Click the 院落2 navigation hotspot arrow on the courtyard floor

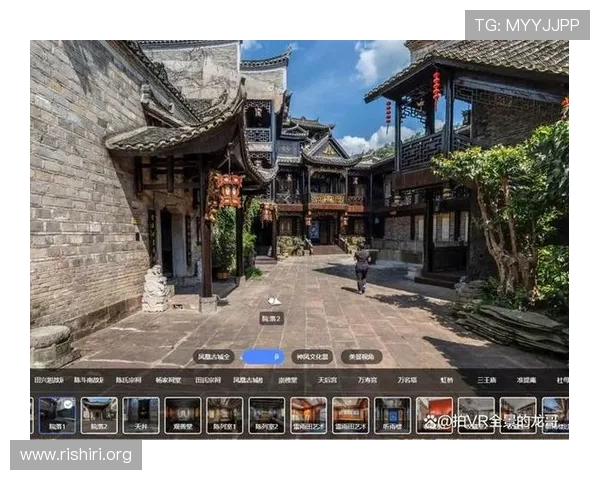click(274, 301)
